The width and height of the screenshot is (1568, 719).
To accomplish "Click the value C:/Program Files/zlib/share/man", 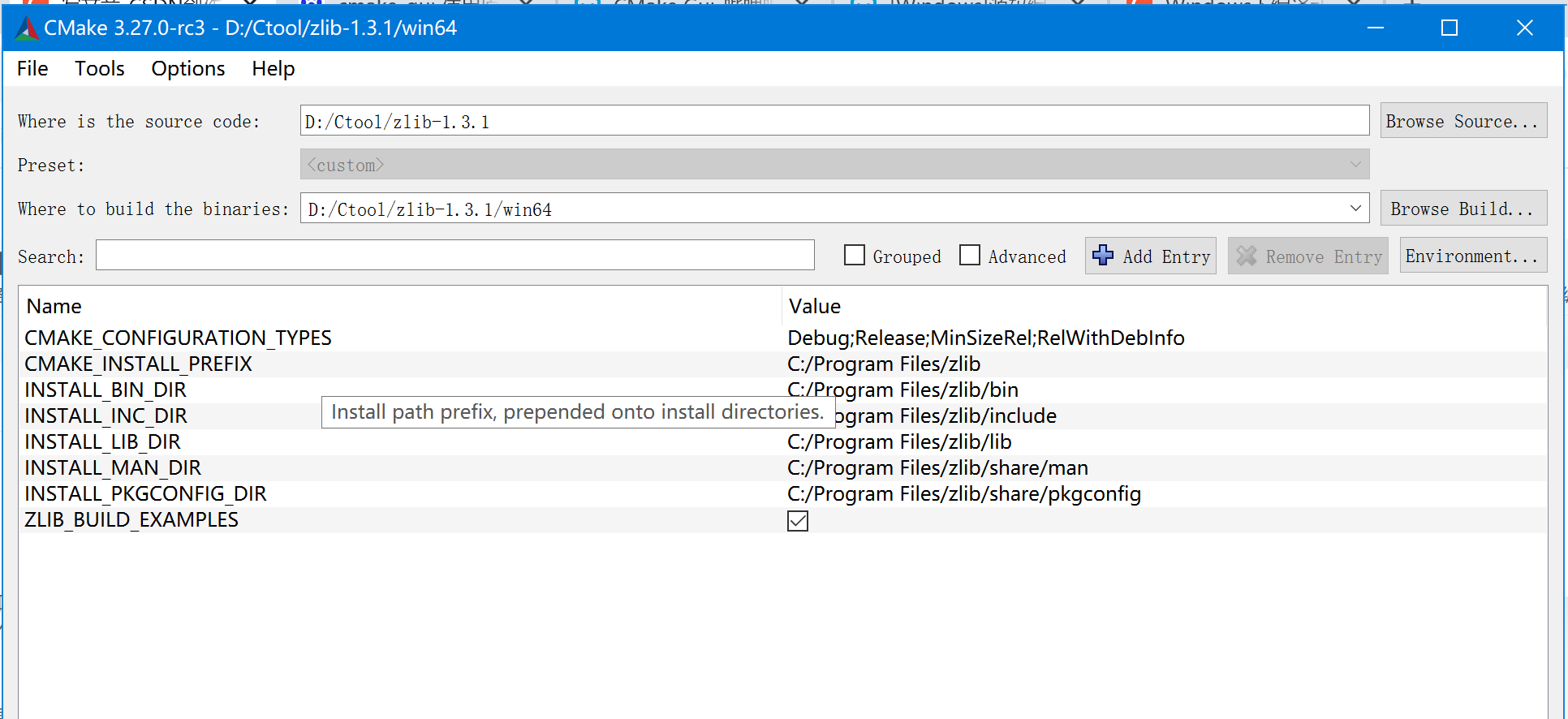I will coord(937,467).
